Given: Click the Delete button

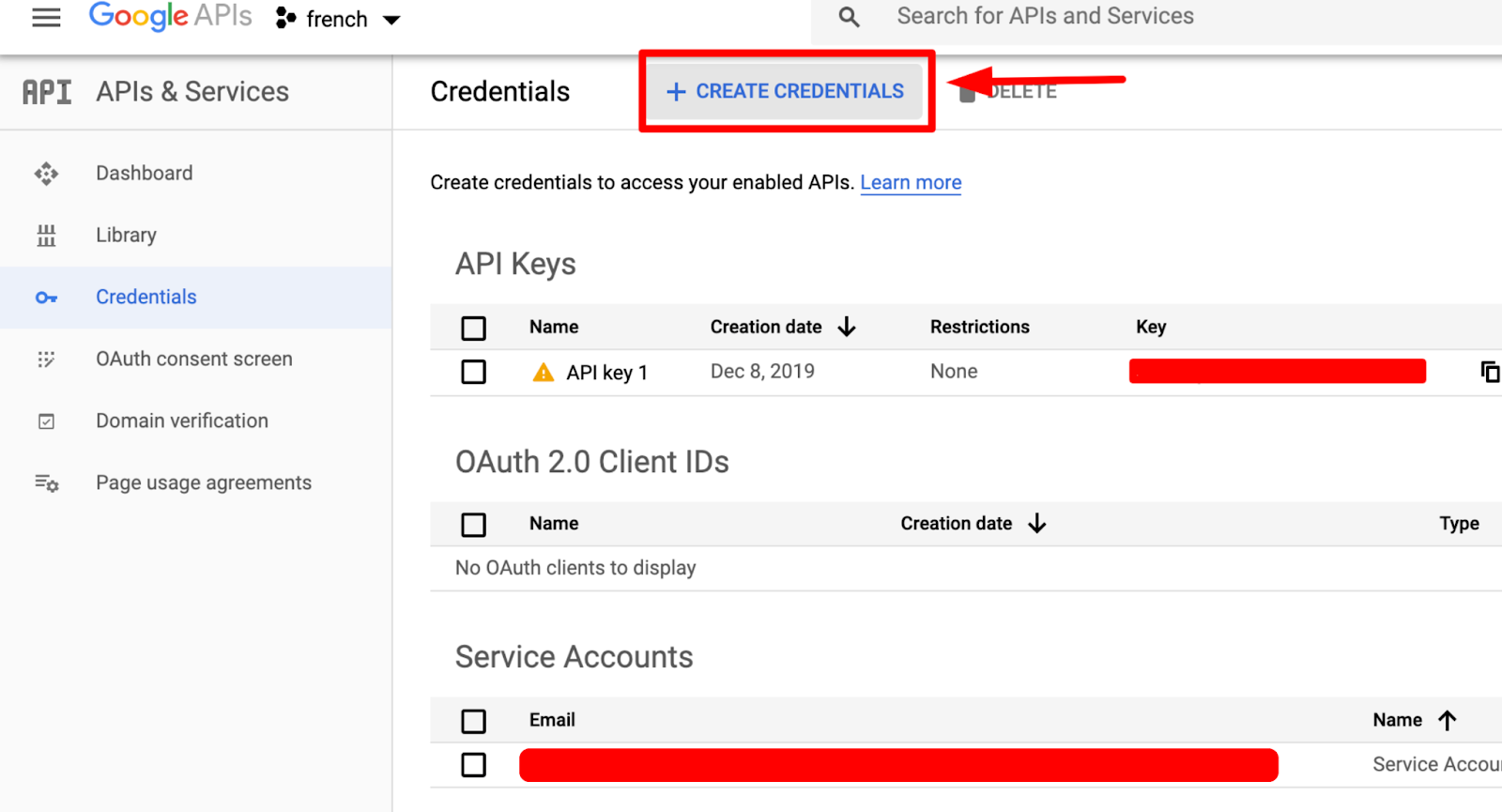Looking at the screenshot, I should (x=1008, y=91).
